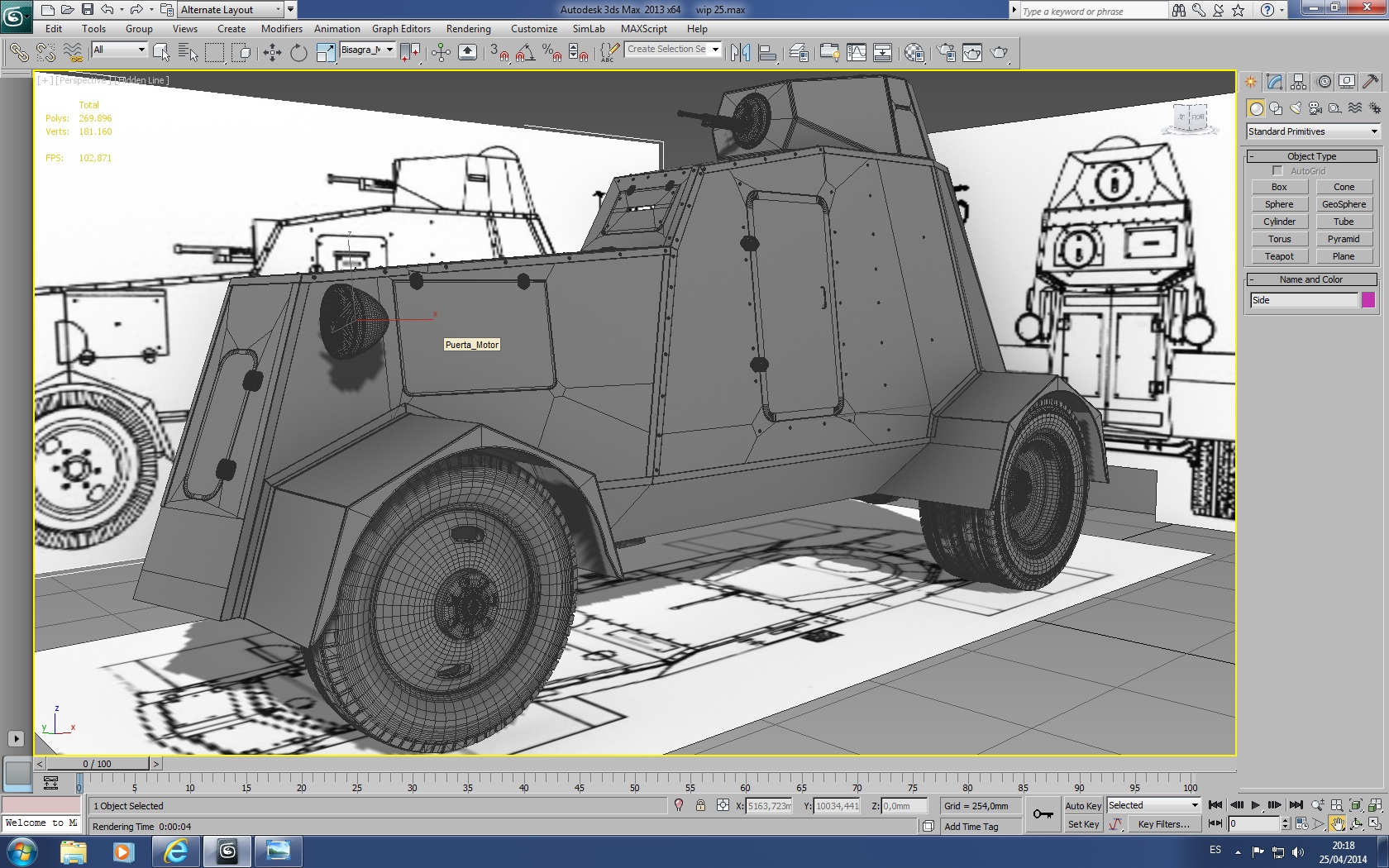The height and width of the screenshot is (868, 1389).
Task: Open the Modifiers menu
Action: click(281, 29)
